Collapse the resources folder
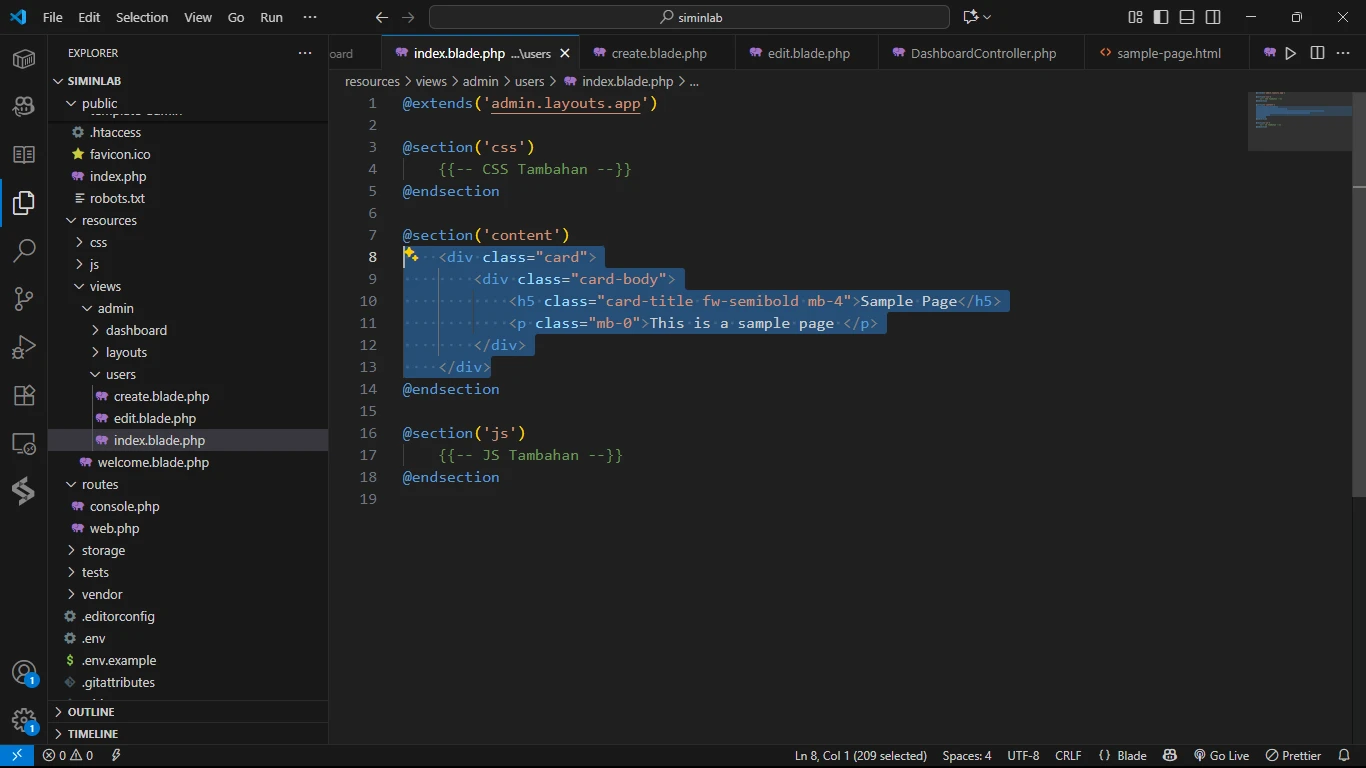Image resolution: width=1366 pixels, height=768 pixels. pos(109,220)
